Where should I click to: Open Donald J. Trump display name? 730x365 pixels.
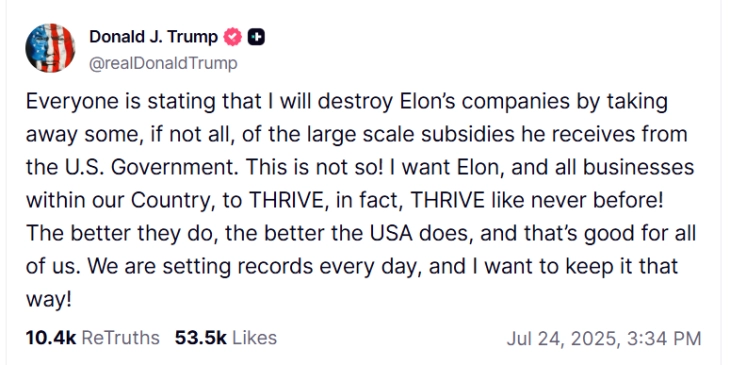point(154,37)
